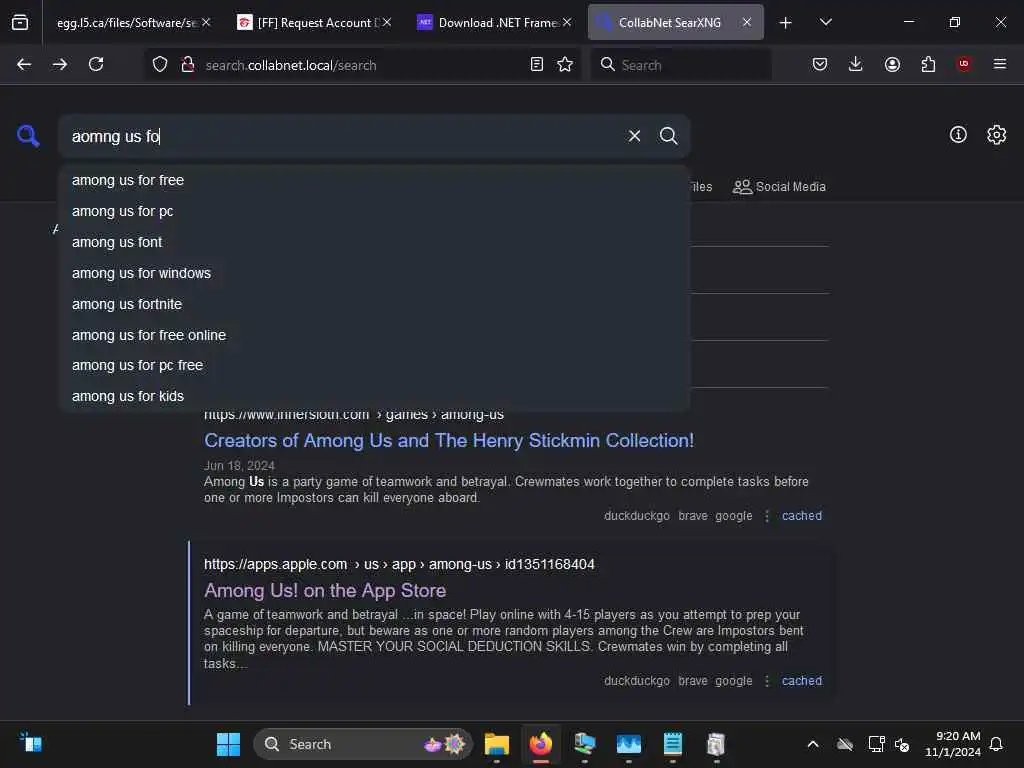This screenshot has height=768, width=1024.
Task: Open the Widgets icon on taskbar
Action: pos(31,743)
